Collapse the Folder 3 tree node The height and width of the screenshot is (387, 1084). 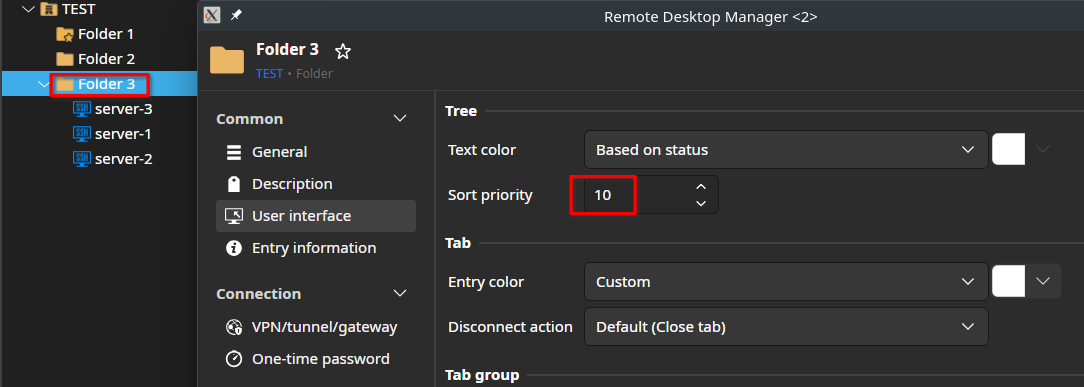coord(45,84)
